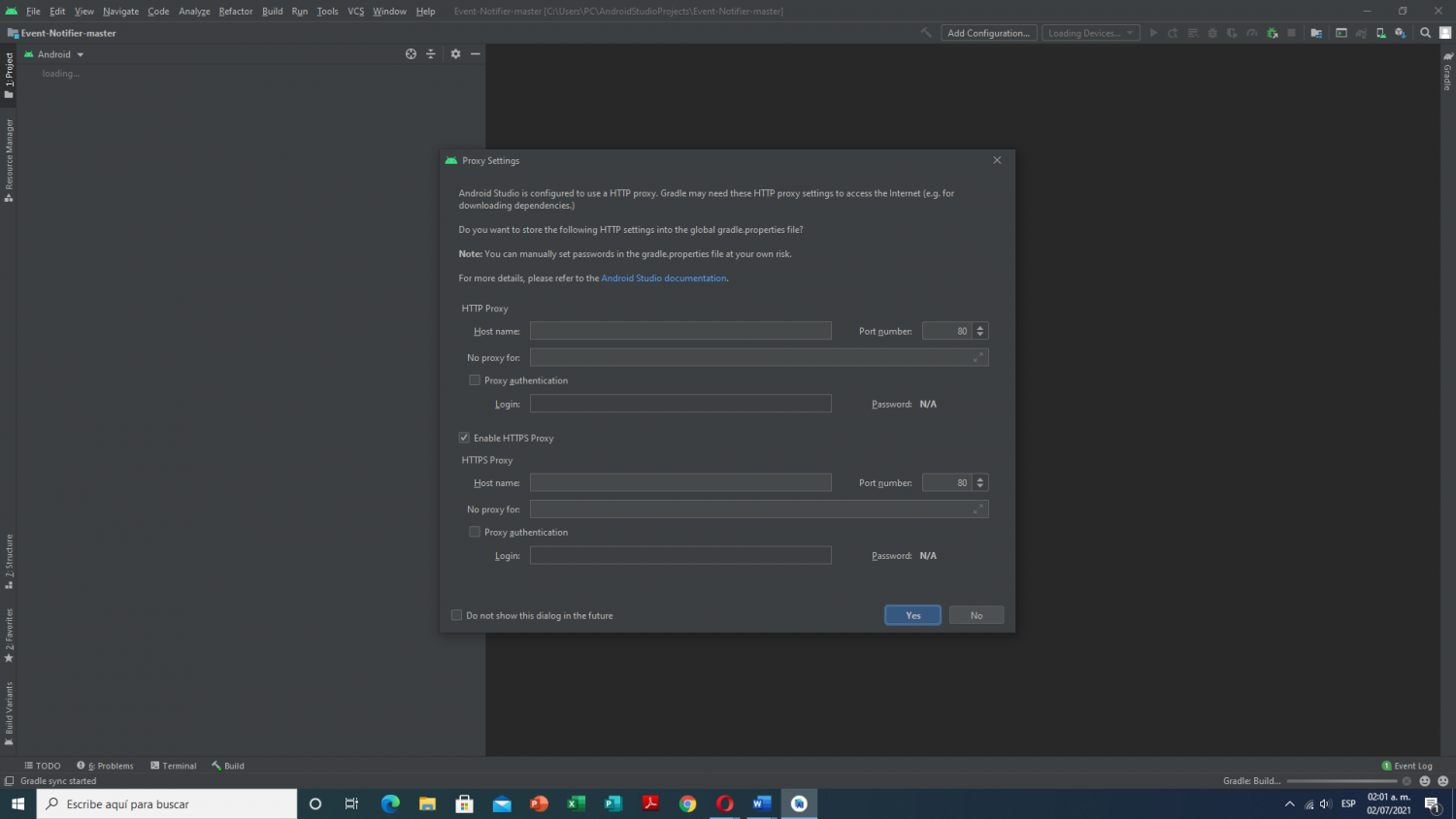Open Microsoft Edge from taskbar
This screenshot has height=819, width=1456.
pyautogui.click(x=390, y=803)
